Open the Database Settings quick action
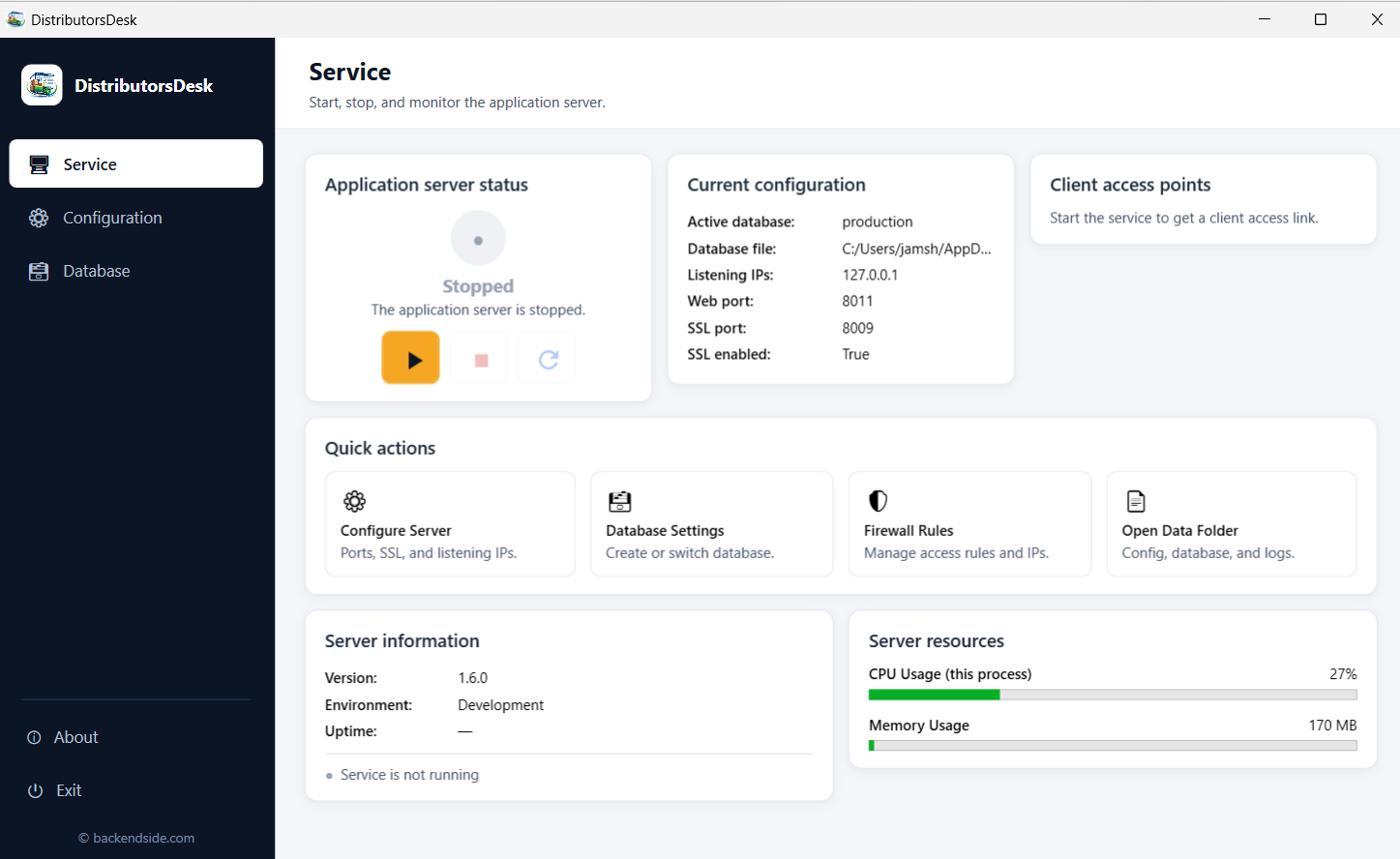Viewport: 1400px width, 859px height. pyautogui.click(x=712, y=524)
